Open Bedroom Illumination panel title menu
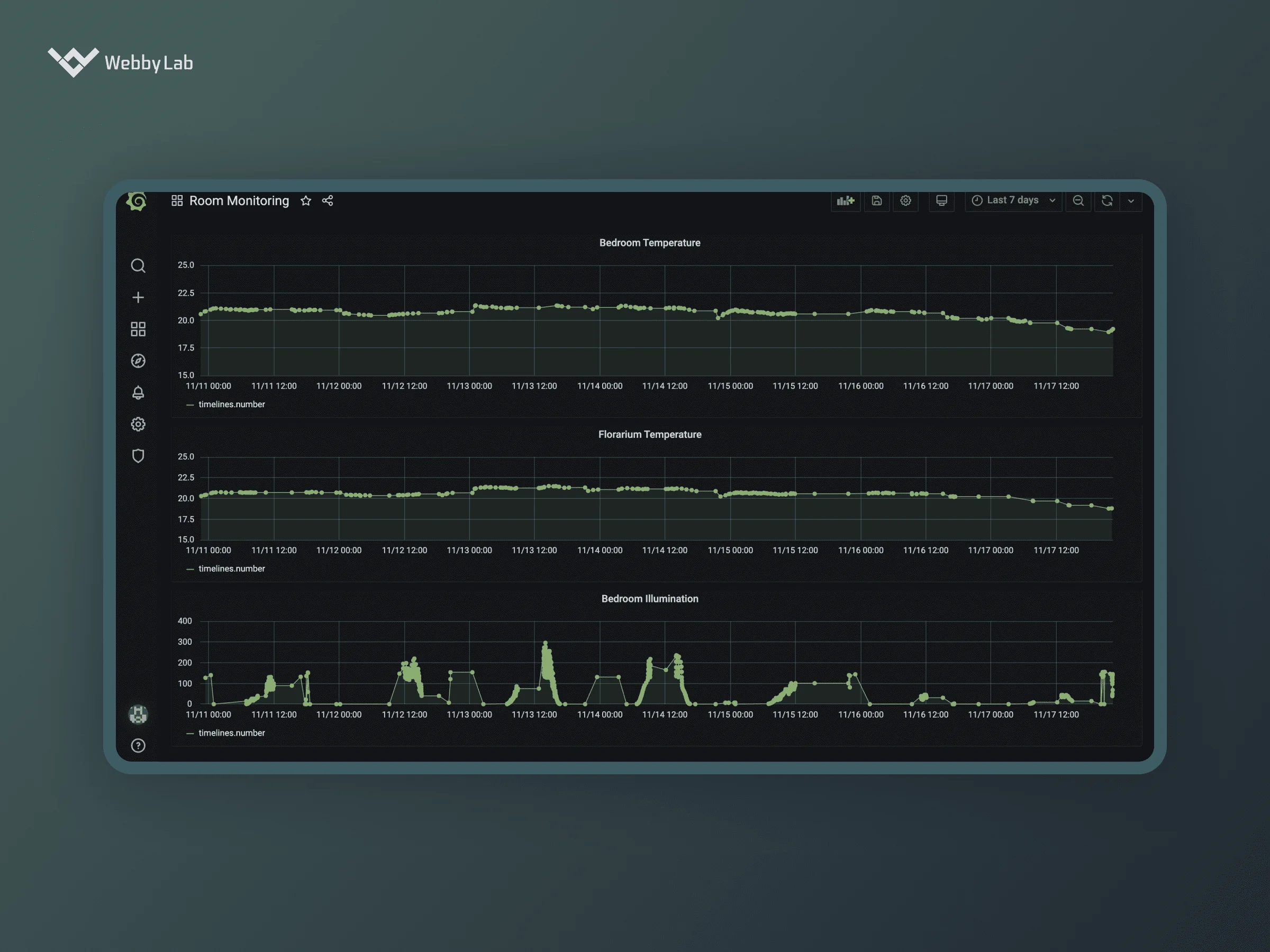Screen dimensions: 1270x952 pyautogui.click(x=650, y=599)
